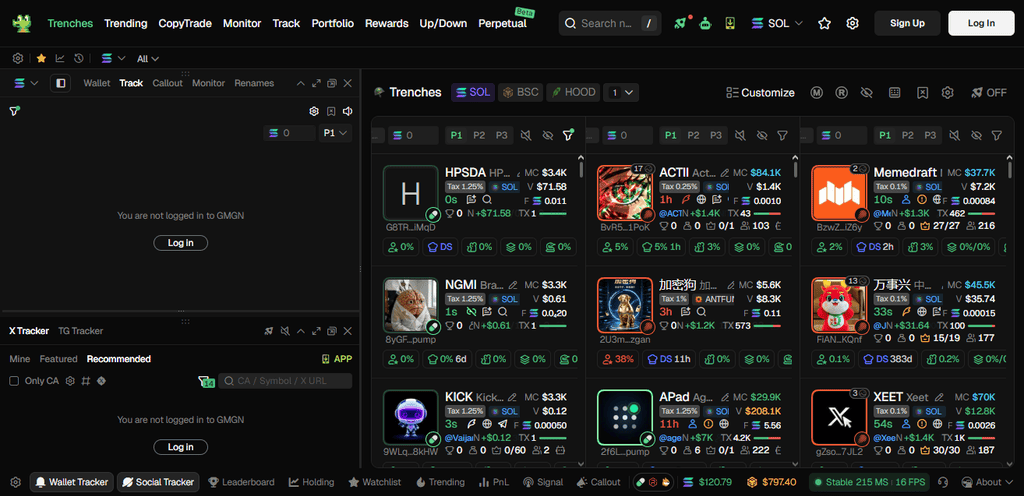Go to the Trending nav item
1024x496 pixels.
pyautogui.click(x=125, y=23)
